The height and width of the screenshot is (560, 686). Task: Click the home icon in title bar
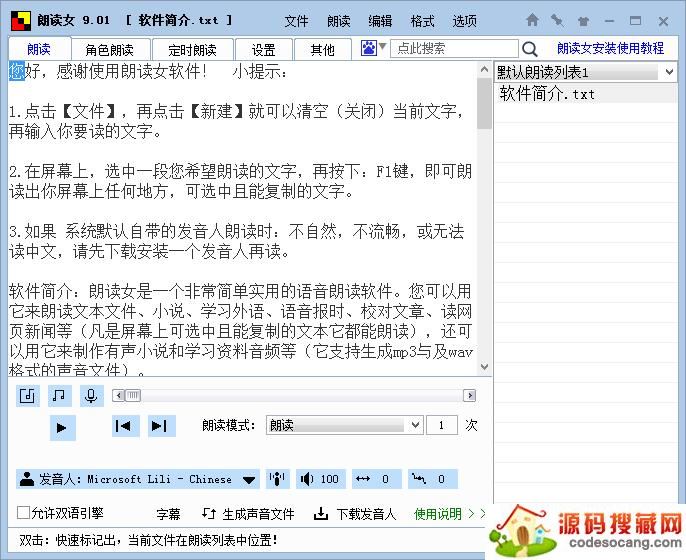[532, 20]
